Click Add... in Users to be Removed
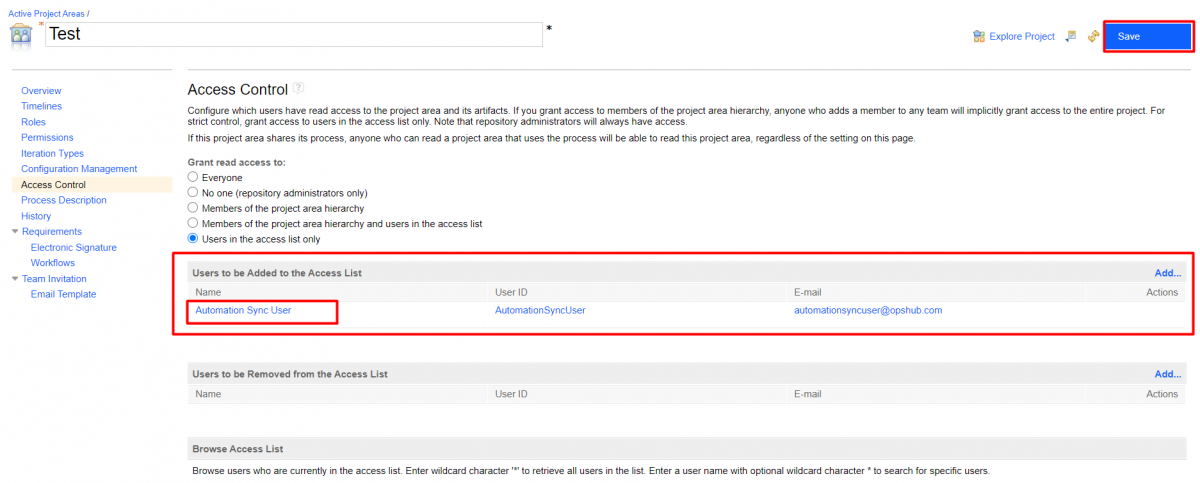The image size is (1200, 483). pos(1167,374)
